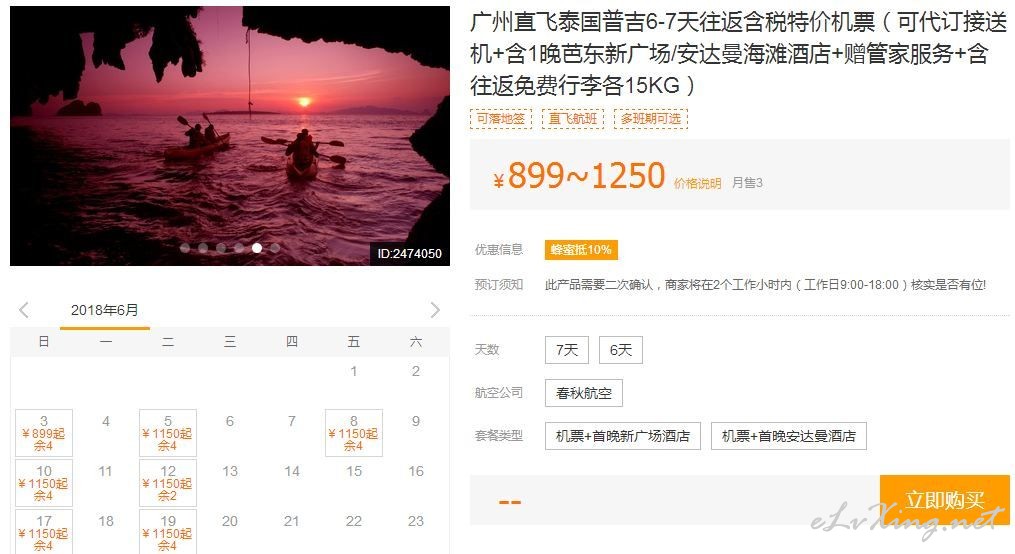Screen dimensions: 1015x554
Task: Open the 价格说明 price explanation link
Action: tap(697, 183)
